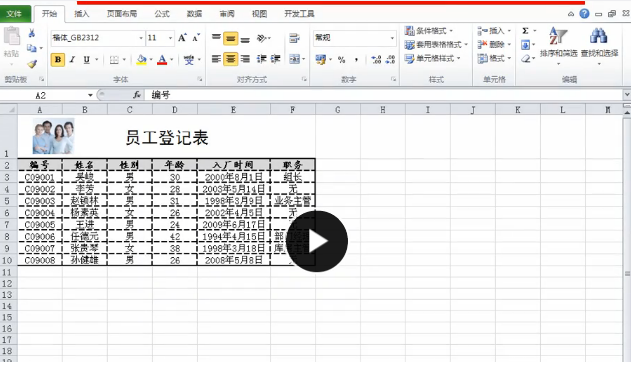The width and height of the screenshot is (631, 385).
Task: Open fill color dropdown arrow
Action: click(x=151, y=60)
